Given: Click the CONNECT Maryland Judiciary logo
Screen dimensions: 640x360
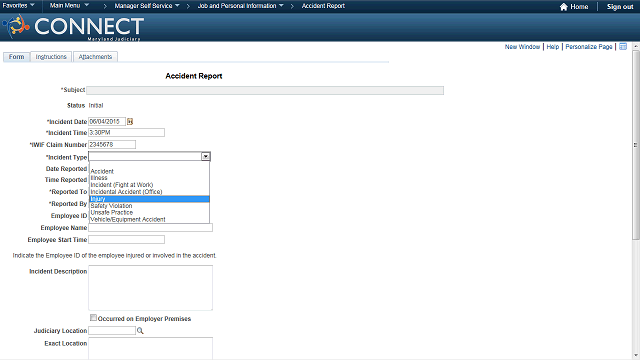Looking at the screenshot, I should (73, 27).
